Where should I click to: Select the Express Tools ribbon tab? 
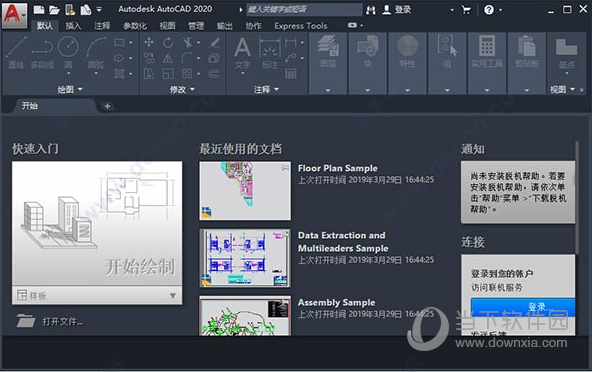pyautogui.click(x=301, y=26)
